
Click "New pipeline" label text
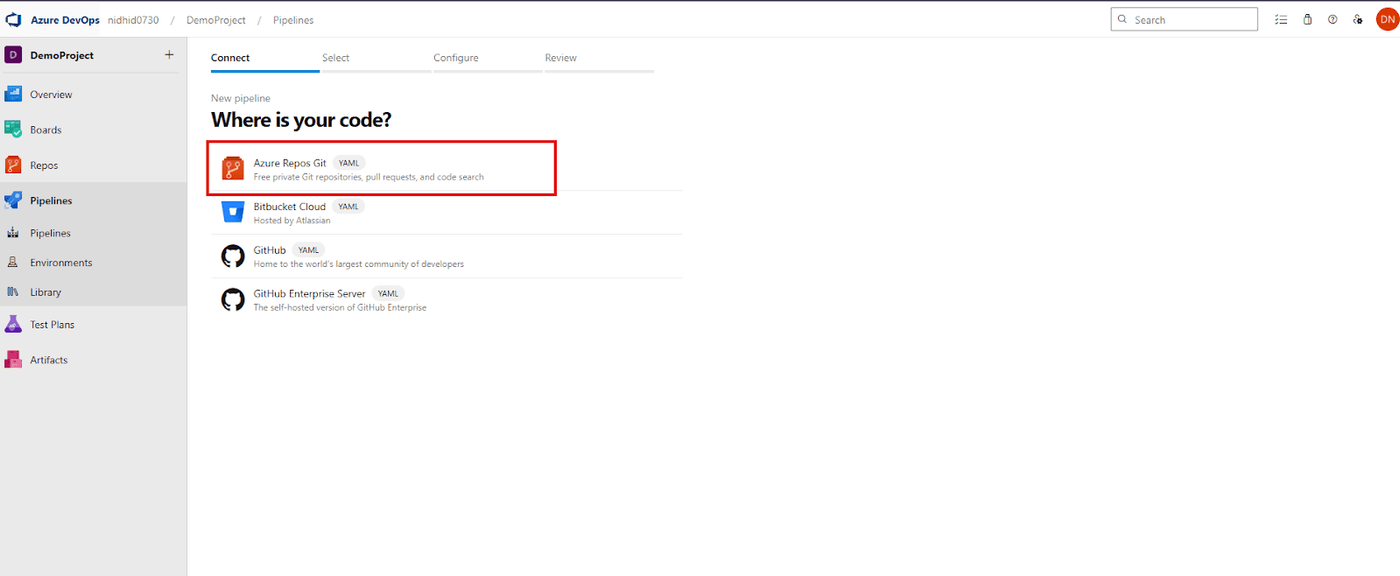coord(240,98)
